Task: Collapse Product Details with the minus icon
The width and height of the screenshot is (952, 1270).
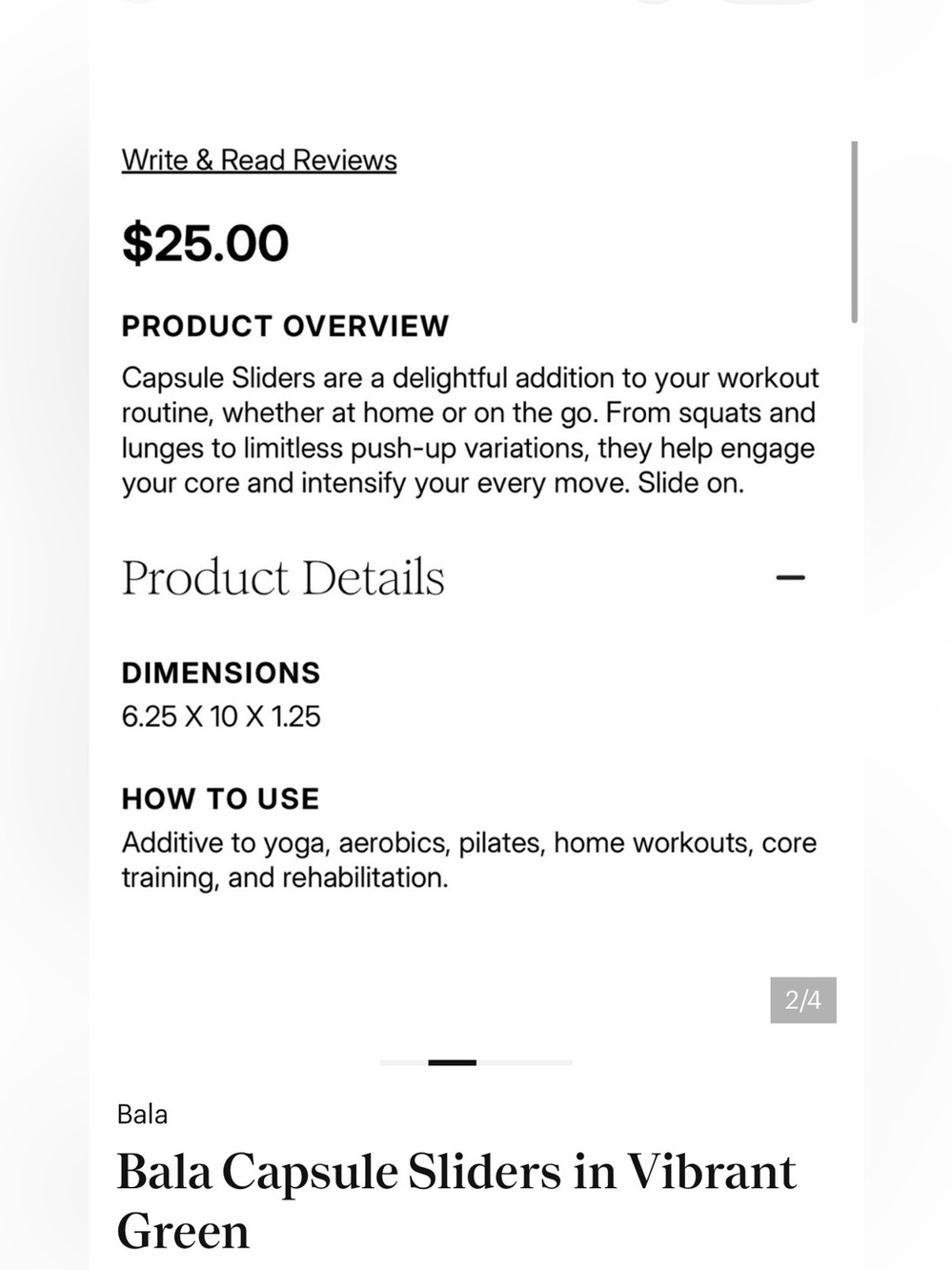Action: [x=790, y=577]
